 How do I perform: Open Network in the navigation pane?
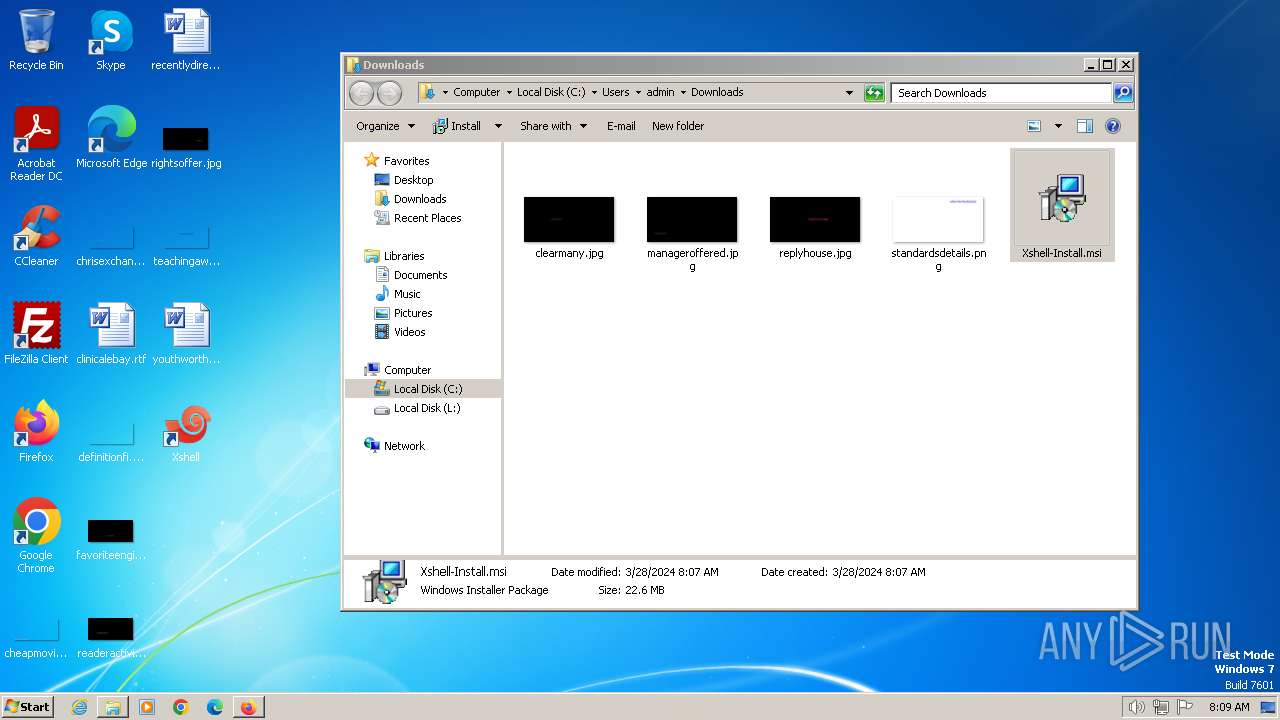[404, 446]
